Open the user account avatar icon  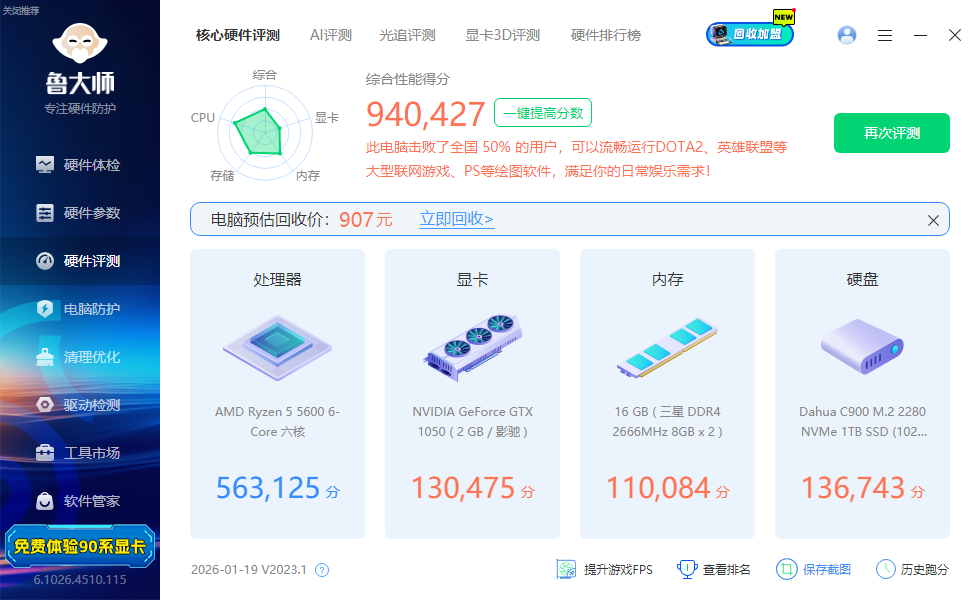(846, 35)
